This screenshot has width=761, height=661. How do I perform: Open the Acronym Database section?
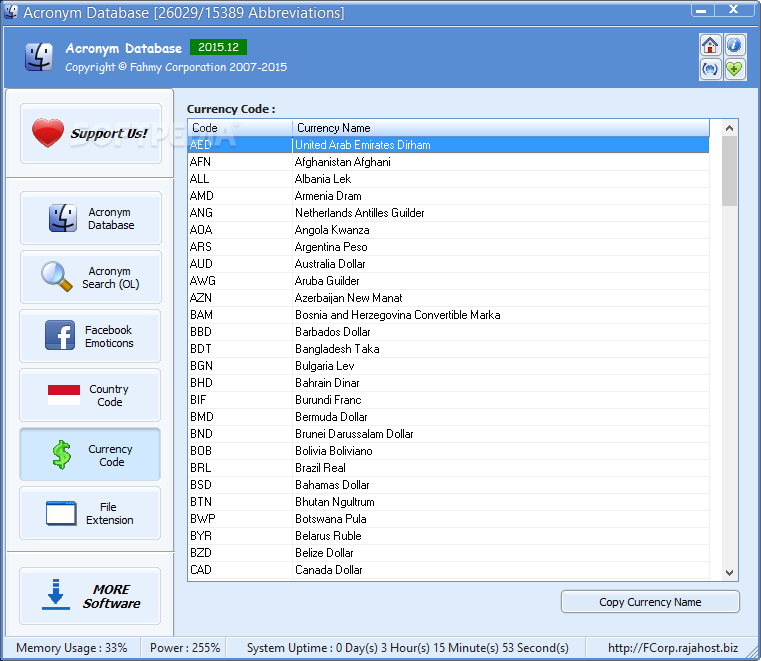point(91,218)
